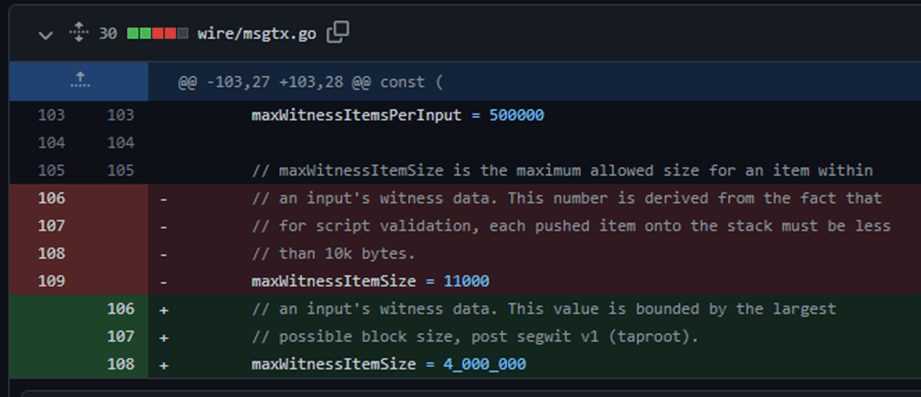
Task: Click added line number 108
Action: tap(120, 364)
